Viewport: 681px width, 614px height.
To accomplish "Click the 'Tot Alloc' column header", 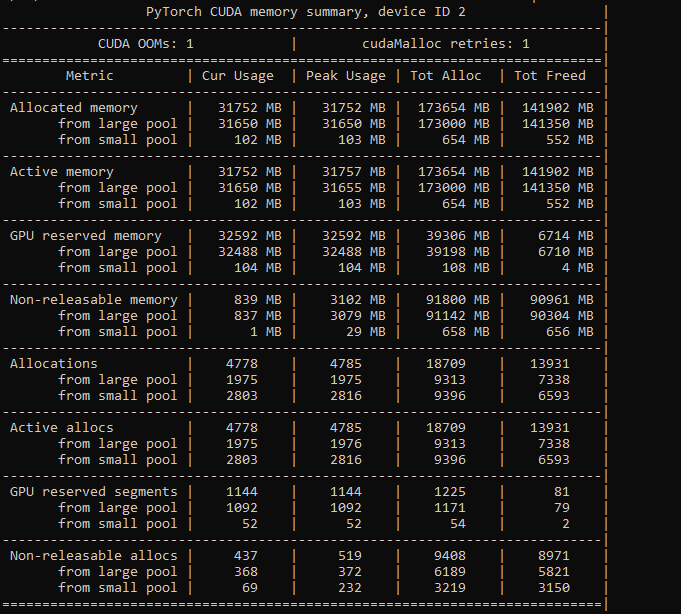I will (x=446, y=76).
